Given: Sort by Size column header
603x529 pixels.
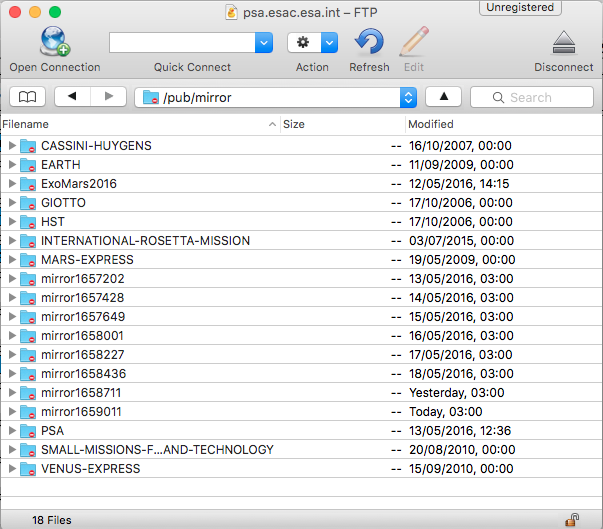Looking at the screenshot, I should coord(342,124).
